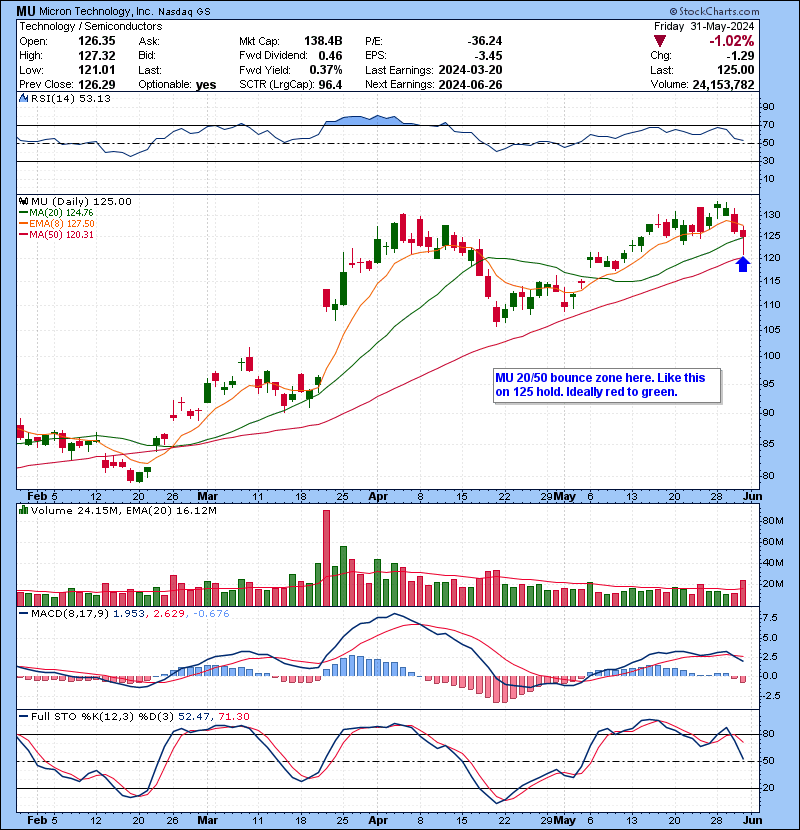Image resolution: width=800 pixels, height=830 pixels.
Task: Click the MU (Daily) 125.00 chart title
Action: 81,201
